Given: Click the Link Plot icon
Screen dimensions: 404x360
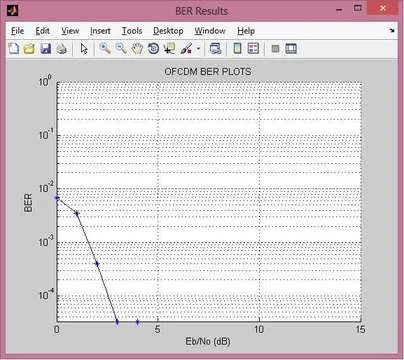Looking at the screenshot, I should pos(215,49).
